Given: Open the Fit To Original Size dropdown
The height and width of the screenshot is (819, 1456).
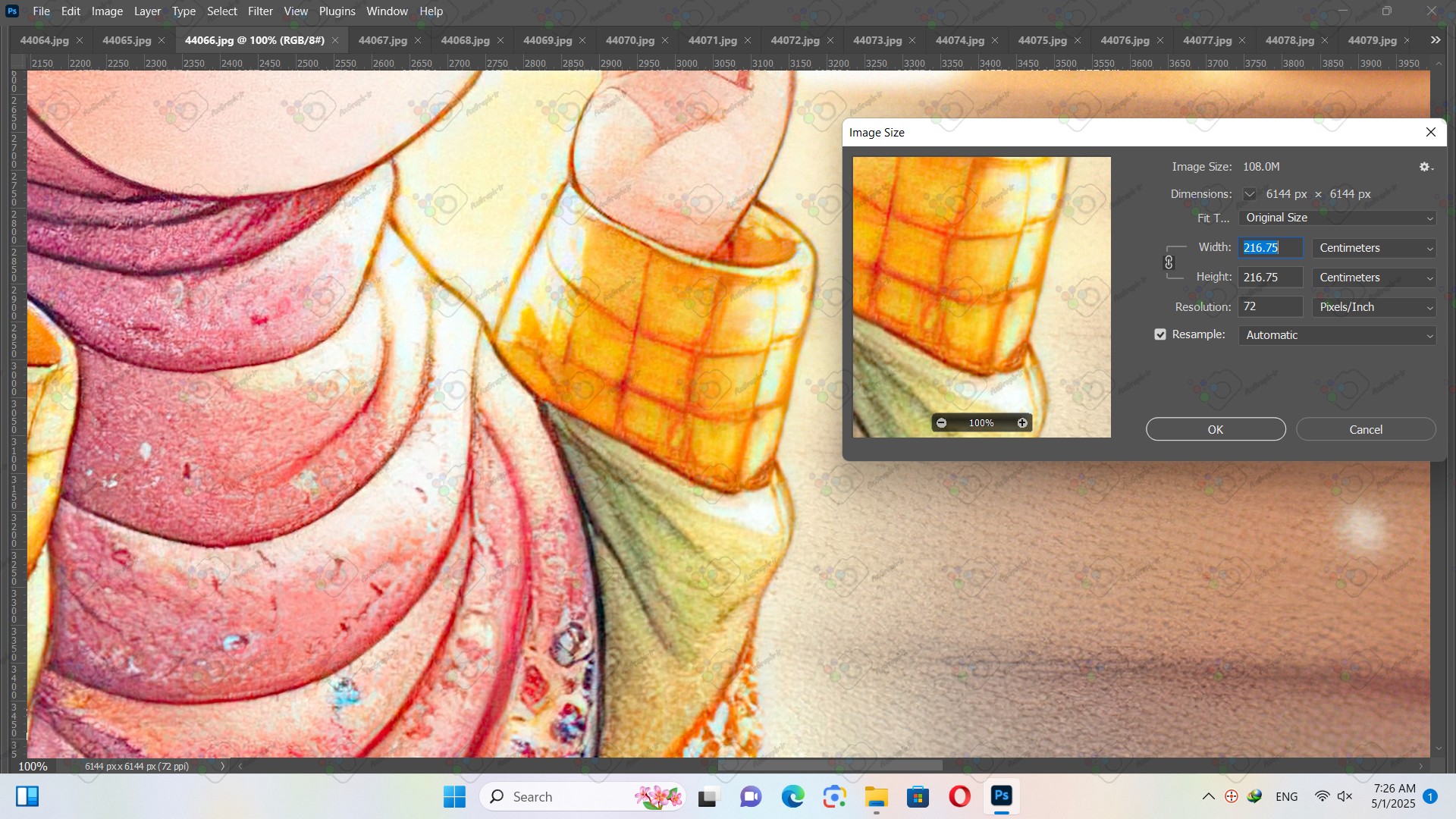Looking at the screenshot, I should [1338, 218].
